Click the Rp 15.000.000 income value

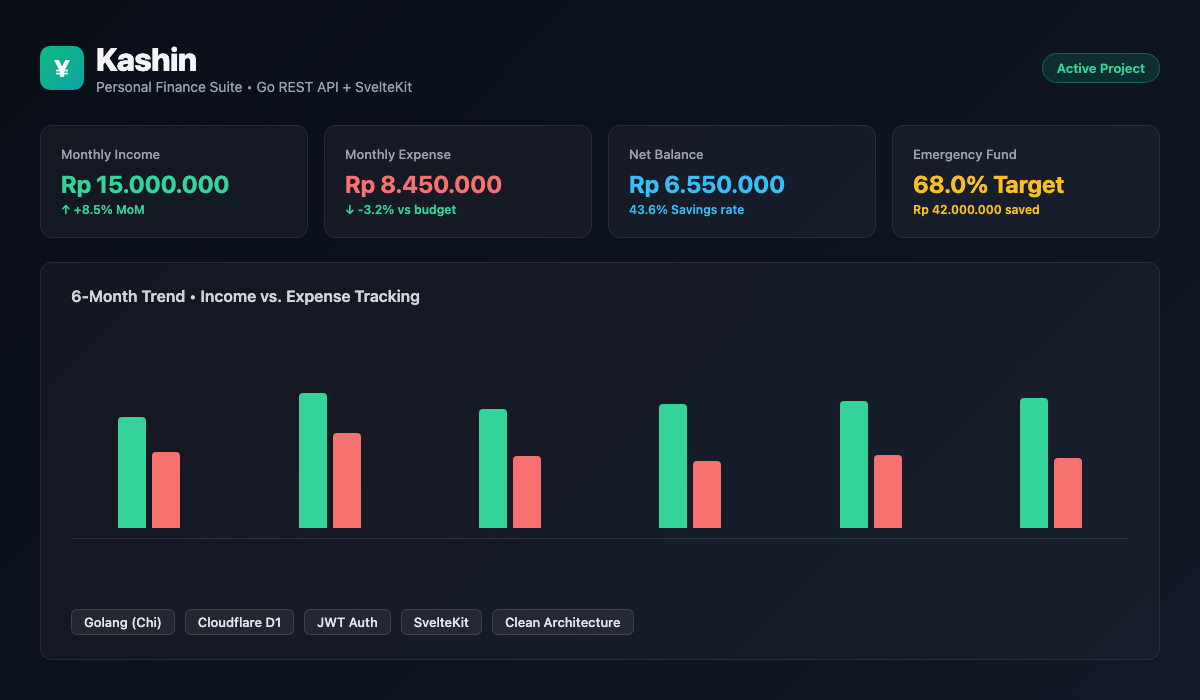tap(145, 185)
